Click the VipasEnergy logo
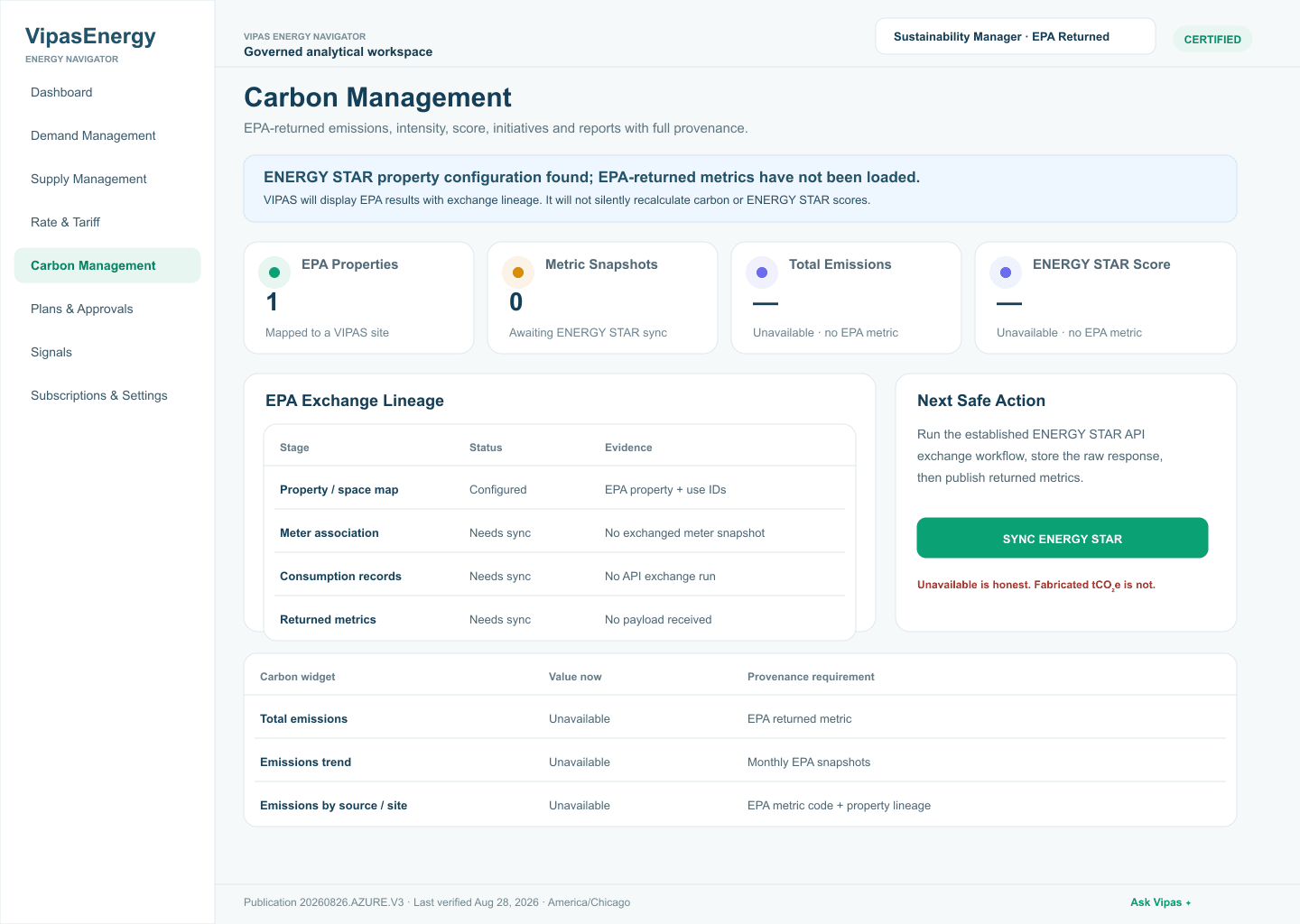 tap(90, 36)
